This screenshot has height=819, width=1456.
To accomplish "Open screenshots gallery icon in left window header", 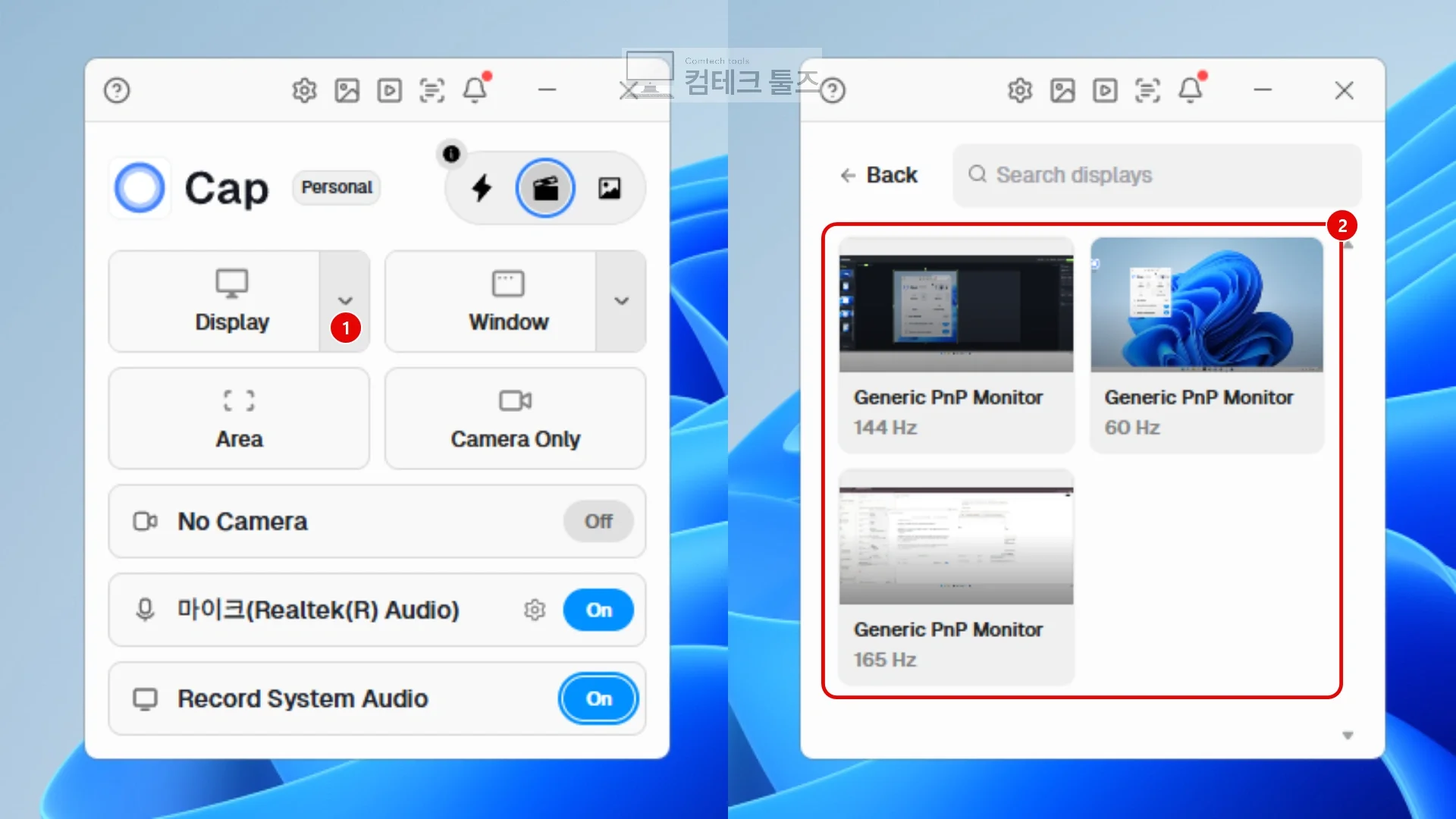I will tap(347, 90).
